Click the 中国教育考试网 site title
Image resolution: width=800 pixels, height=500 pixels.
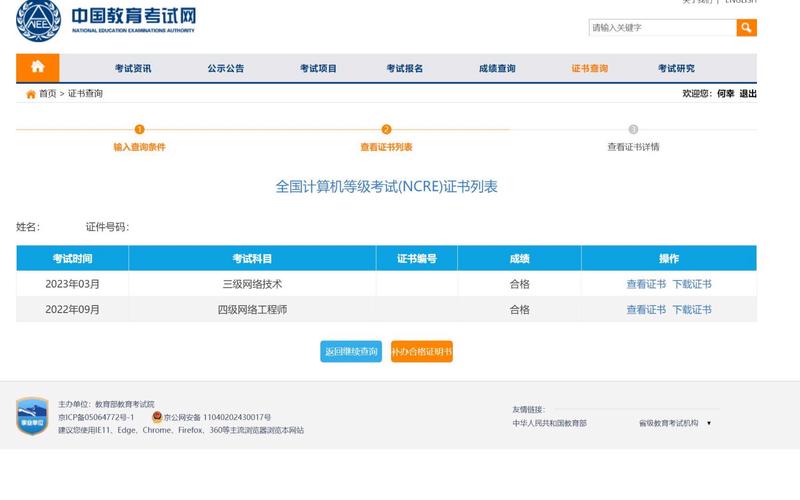(134, 16)
